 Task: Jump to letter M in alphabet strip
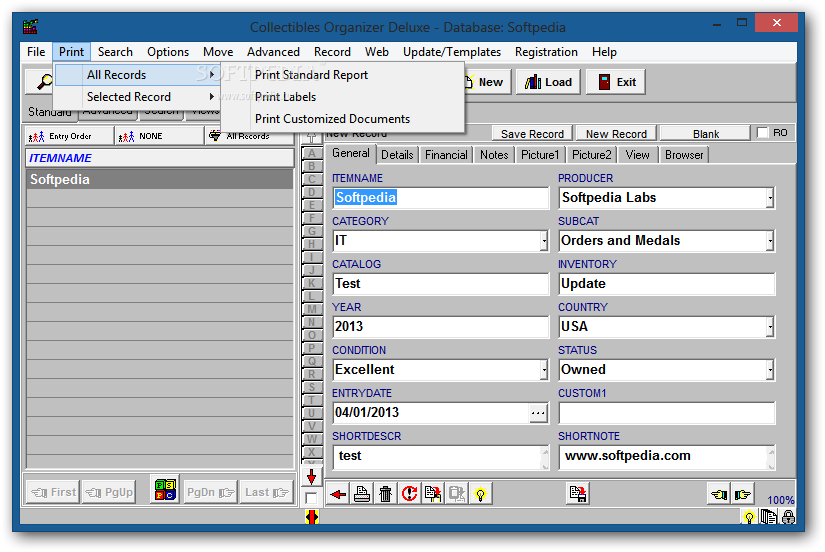point(312,309)
